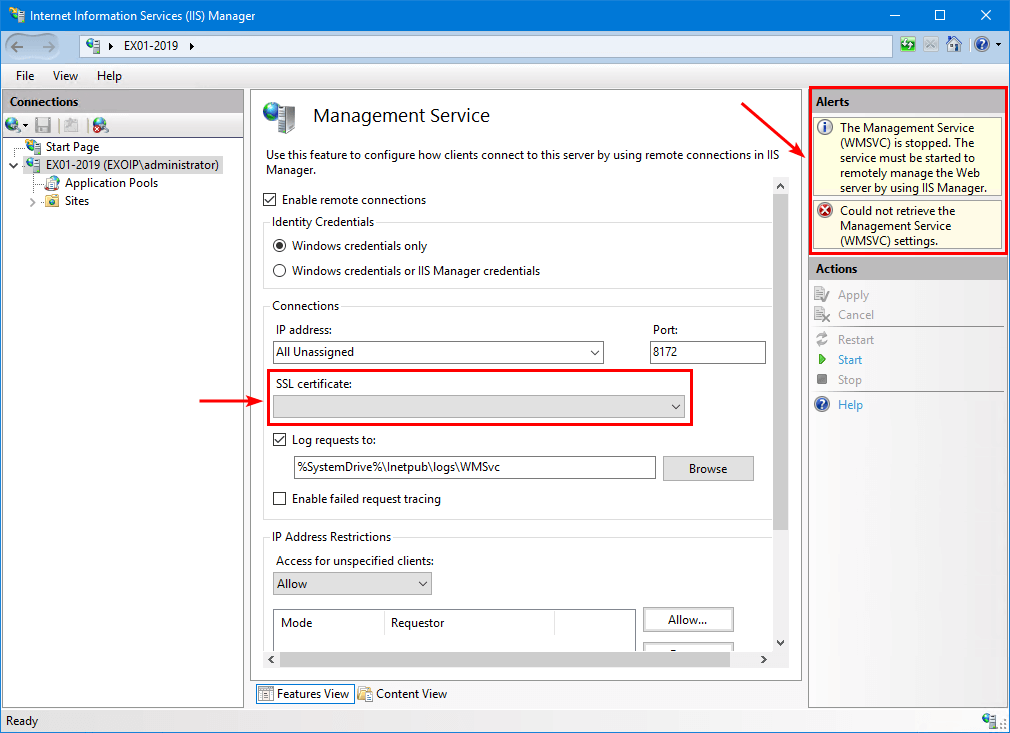Click the Start Page icon in tree

34,147
